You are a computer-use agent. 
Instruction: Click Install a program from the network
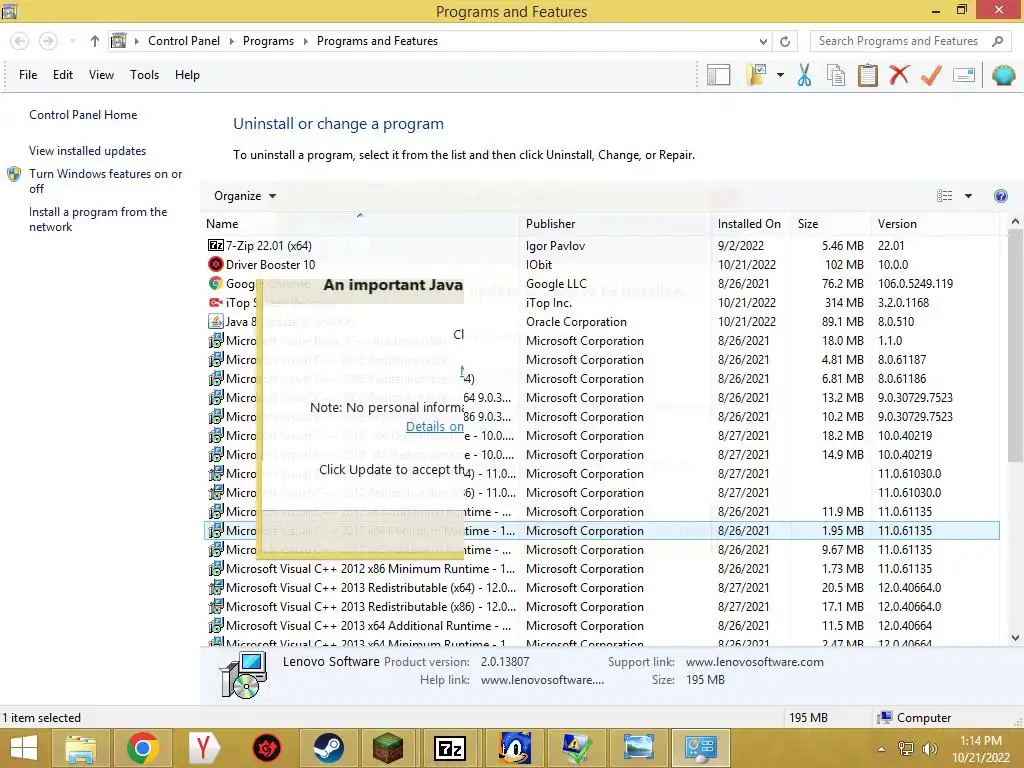(98, 219)
